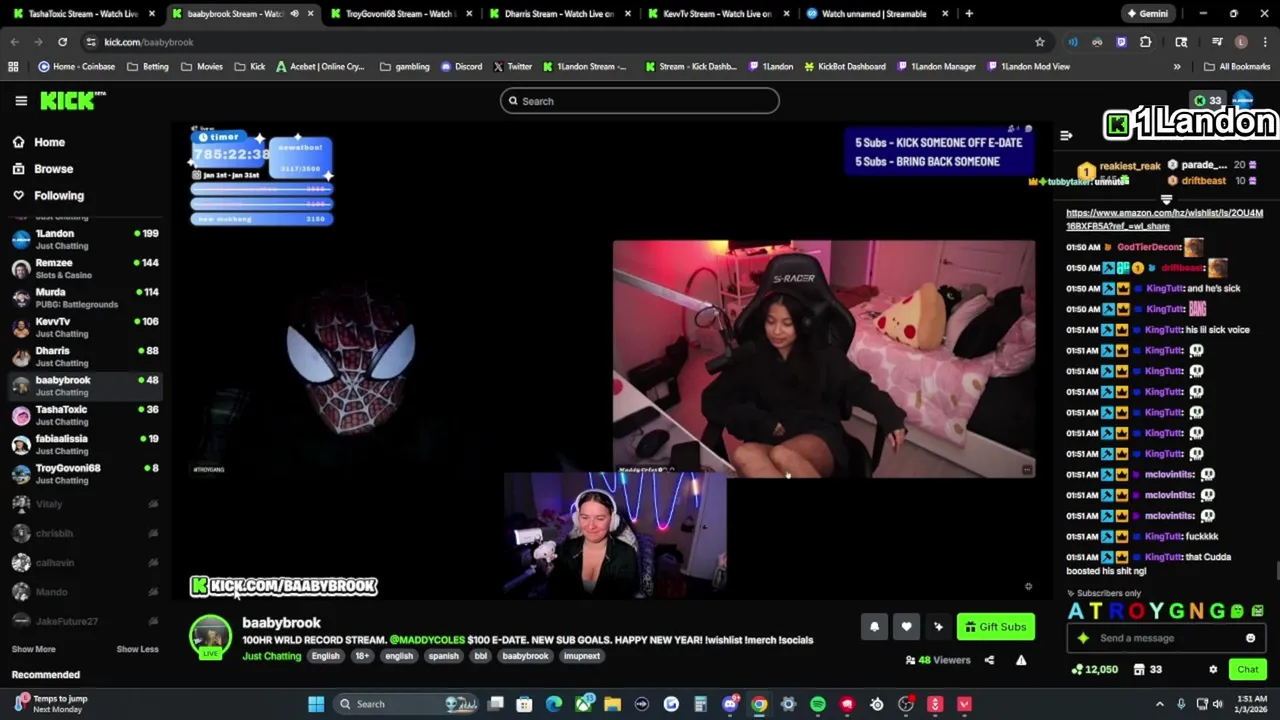Click the Kick logo
The width and height of the screenshot is (1280, 720).
tap(72, 101)
